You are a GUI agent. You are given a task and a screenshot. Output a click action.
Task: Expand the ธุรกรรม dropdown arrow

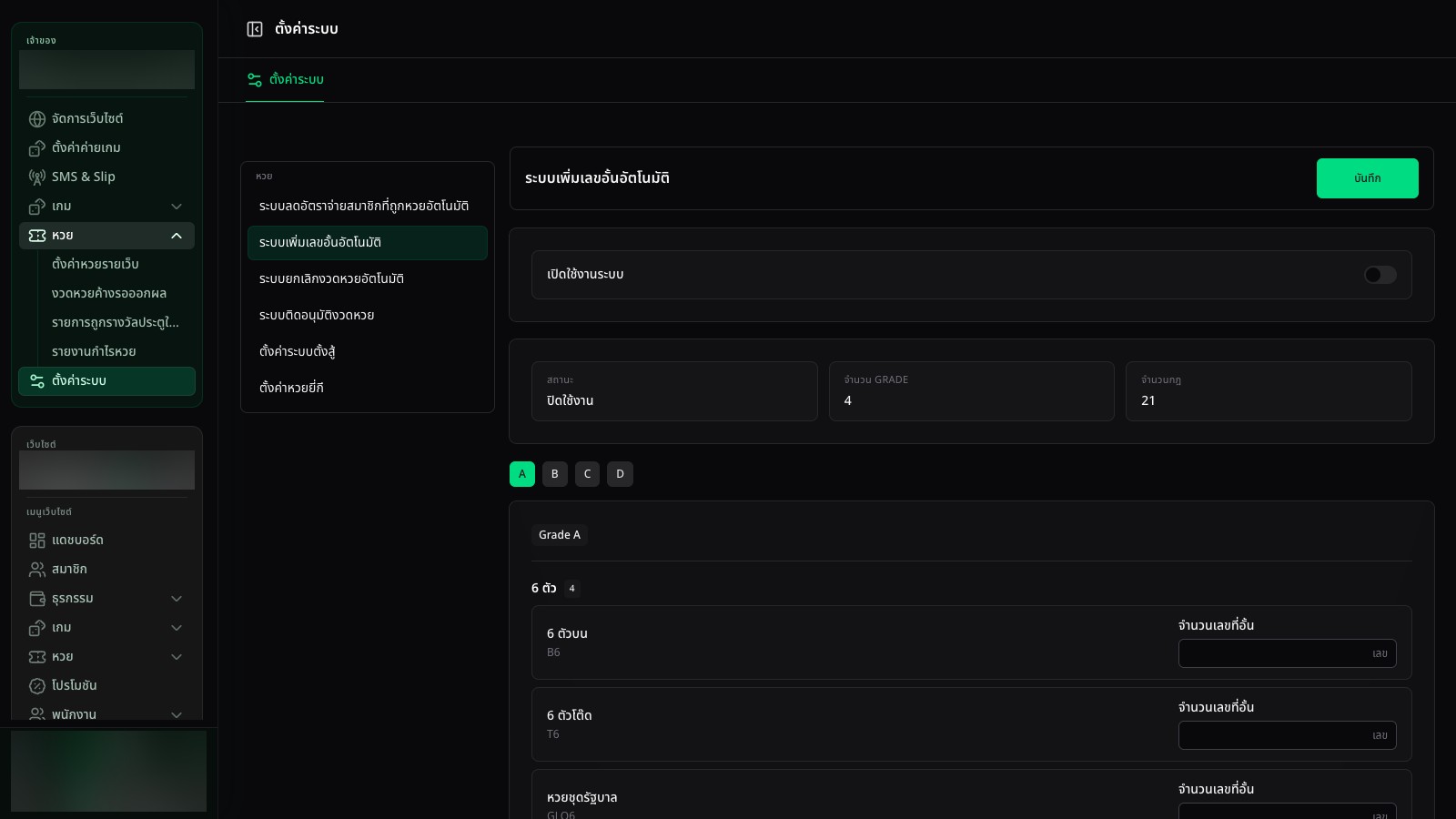[x=177, y=599]
